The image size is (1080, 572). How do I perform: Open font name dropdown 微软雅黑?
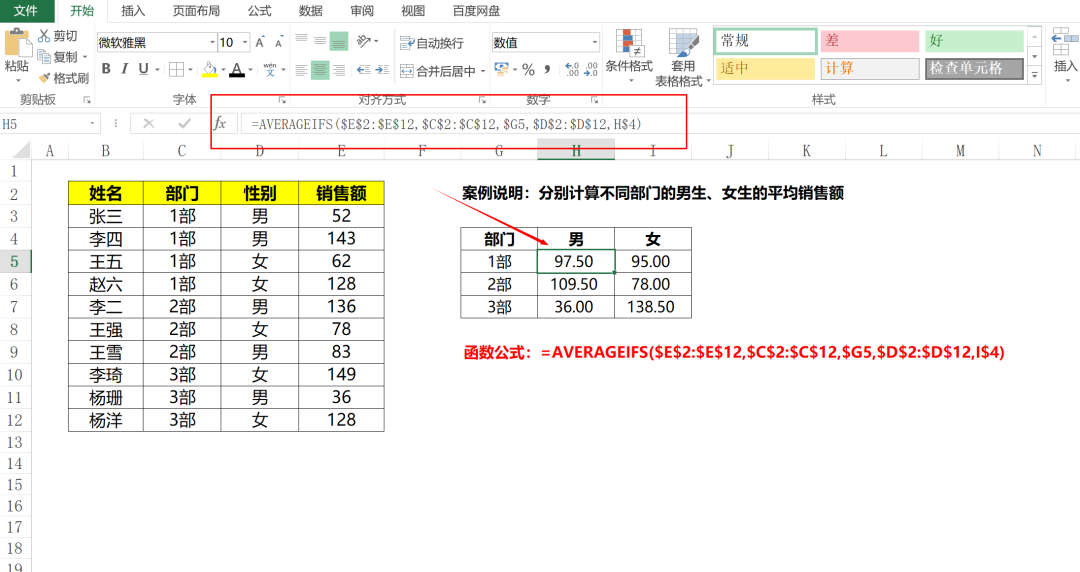click(212, 43)
